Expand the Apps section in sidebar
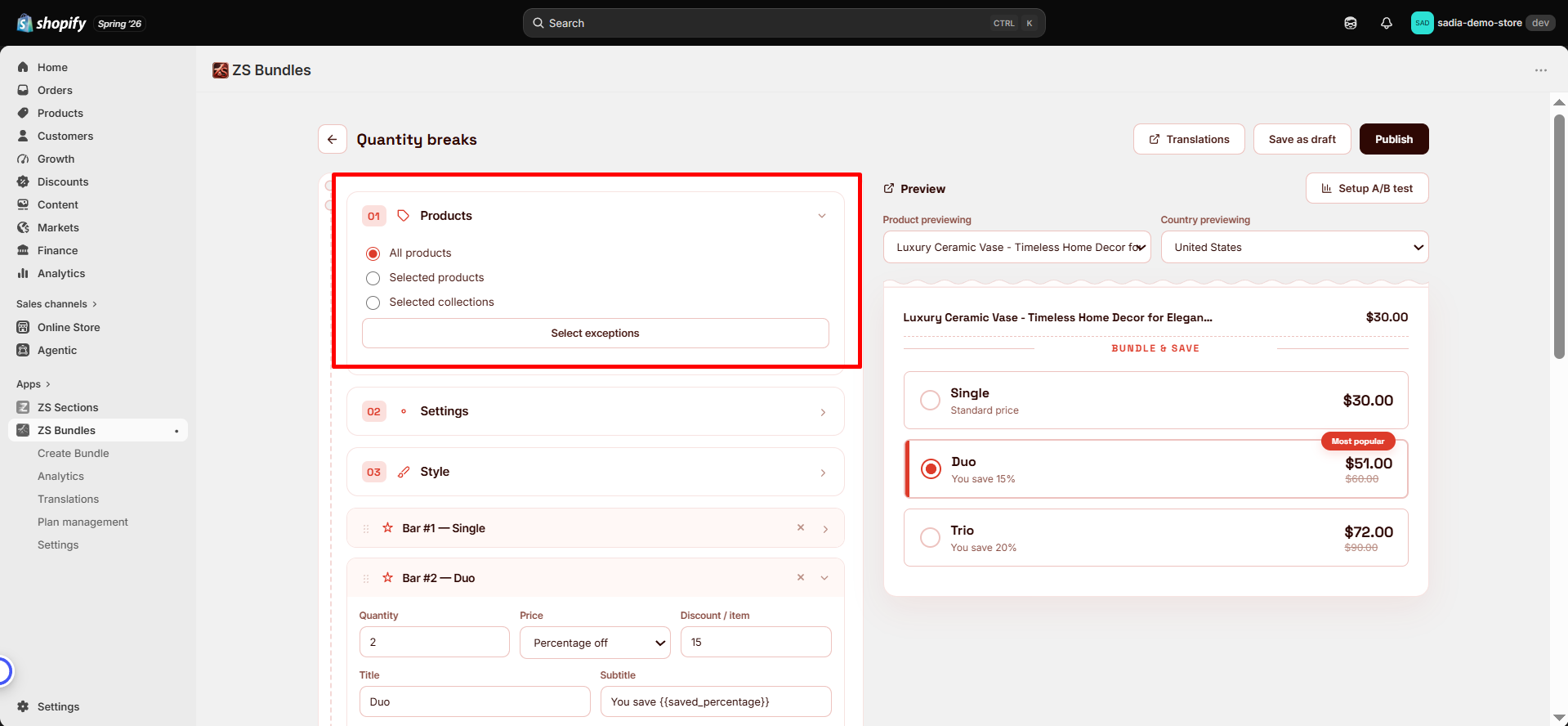1568x726 pixels. [34, 384]
